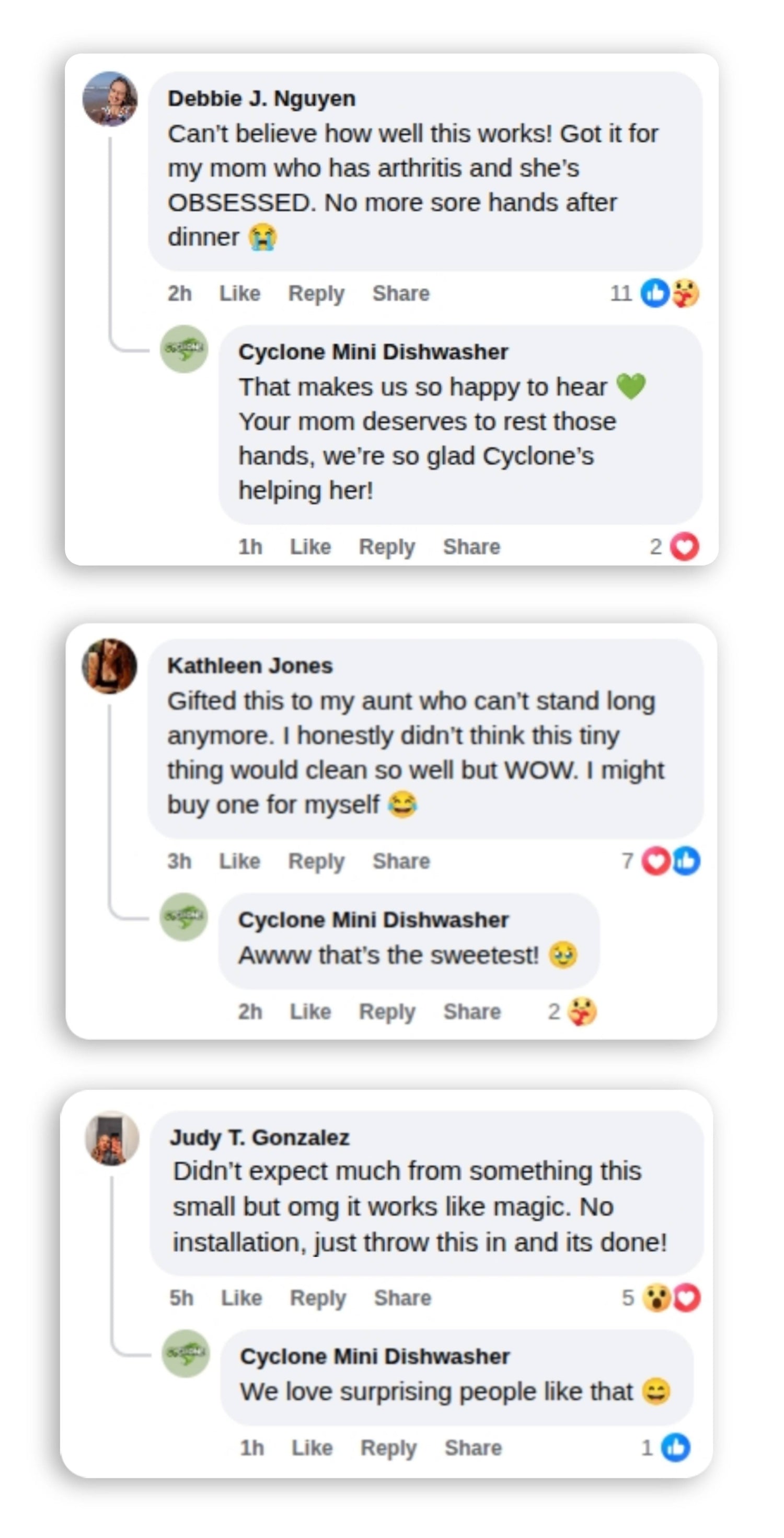Screen dimensions: 784x1538
Task: Reply to Kathleen Jones's comment
Action: [x=316, y=861]
